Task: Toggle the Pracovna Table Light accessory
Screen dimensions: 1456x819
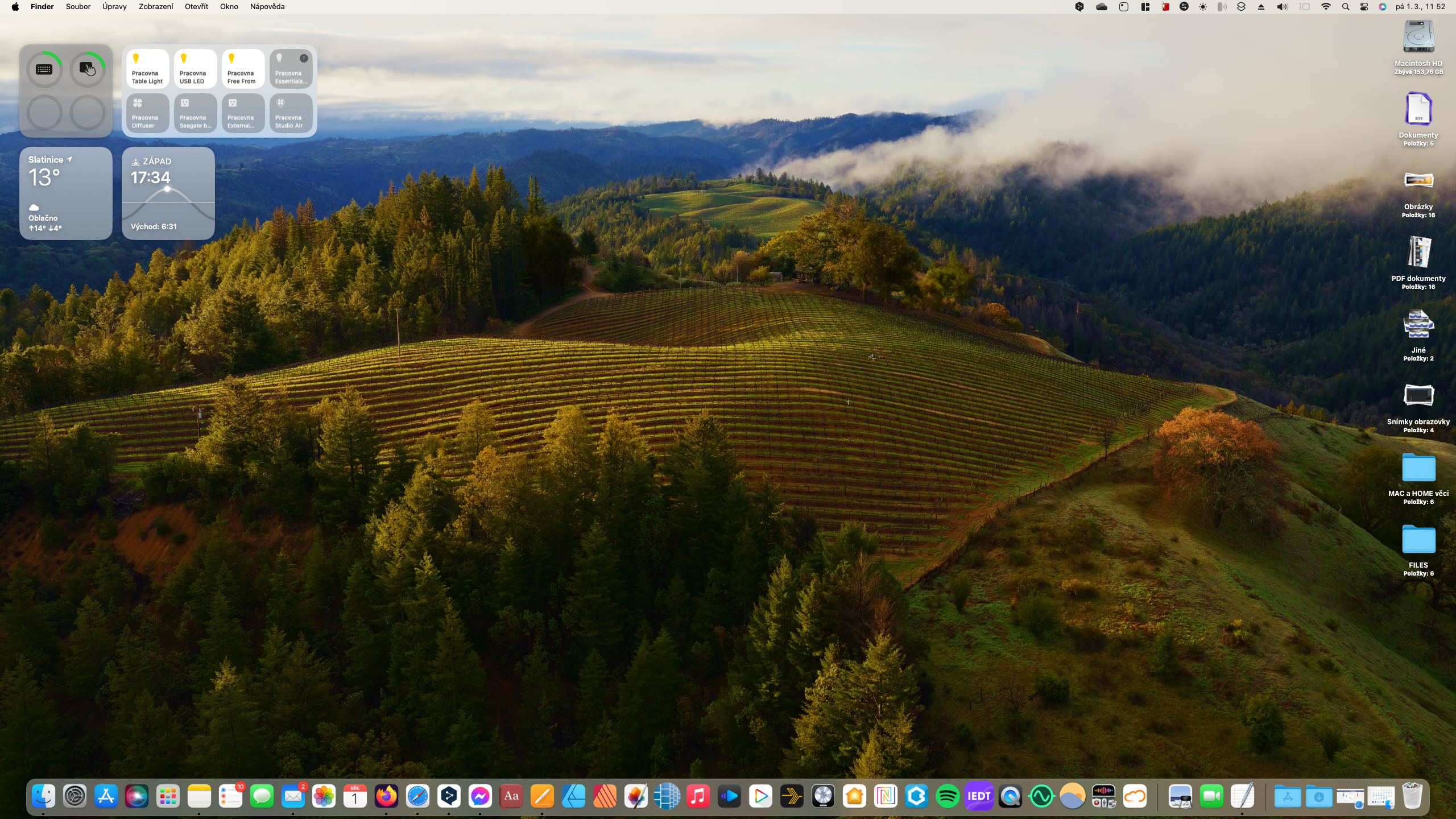Action: (x=147, y=69)
